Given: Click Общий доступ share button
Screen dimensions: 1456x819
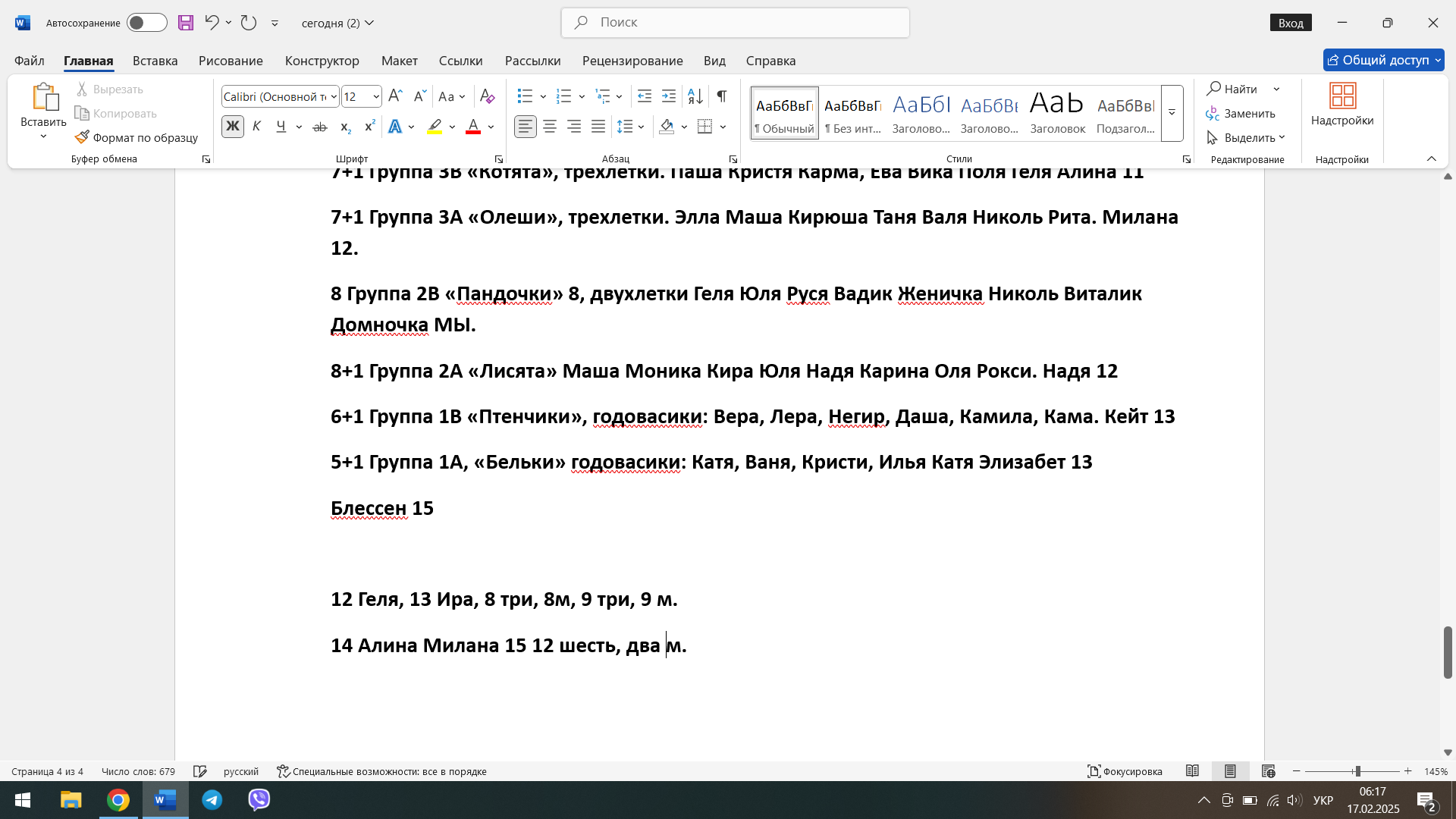Looking at the screenshot, I should (1383, 60).
